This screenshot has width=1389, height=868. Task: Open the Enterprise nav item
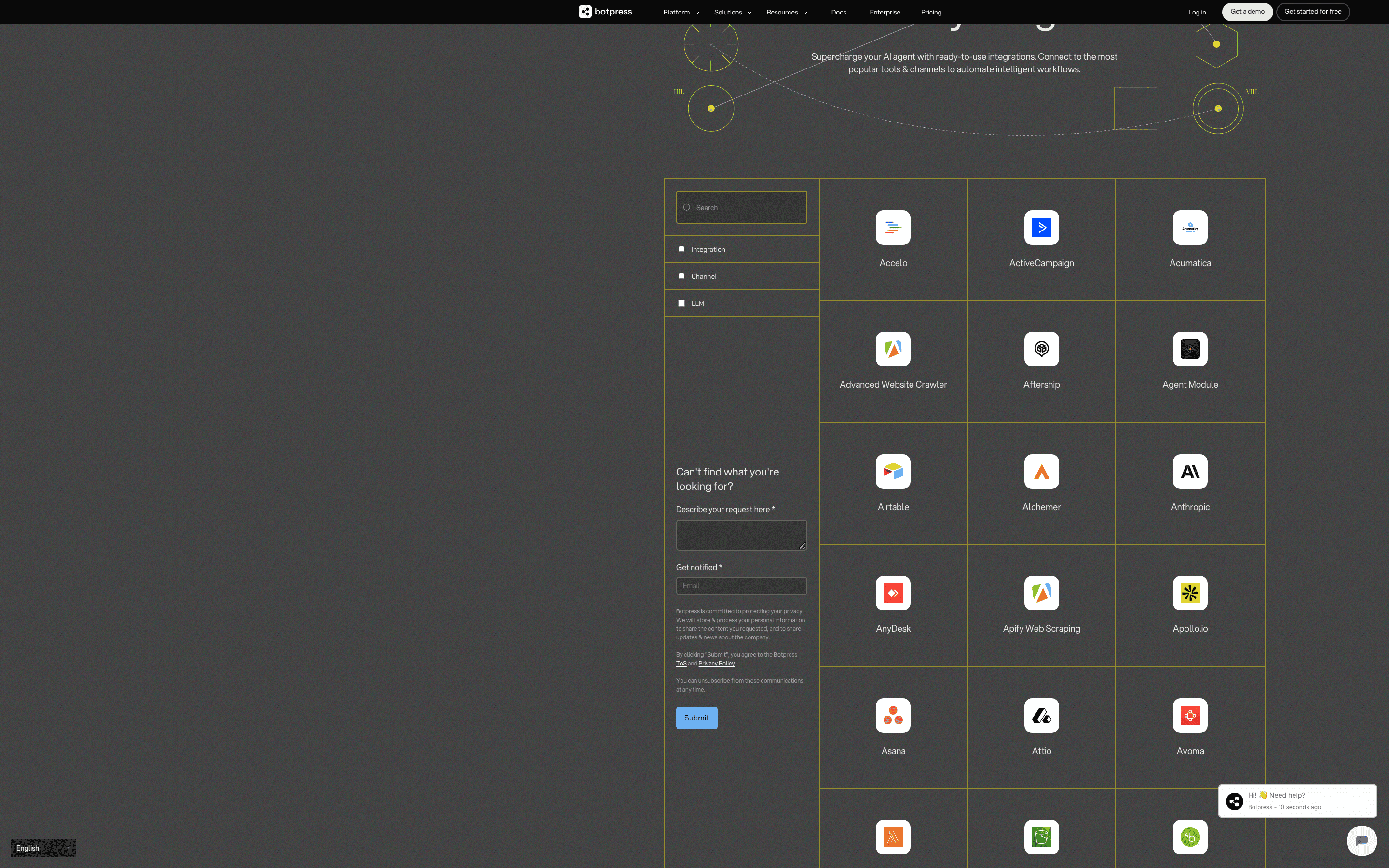pyautogui.click(x=885, y=12)
